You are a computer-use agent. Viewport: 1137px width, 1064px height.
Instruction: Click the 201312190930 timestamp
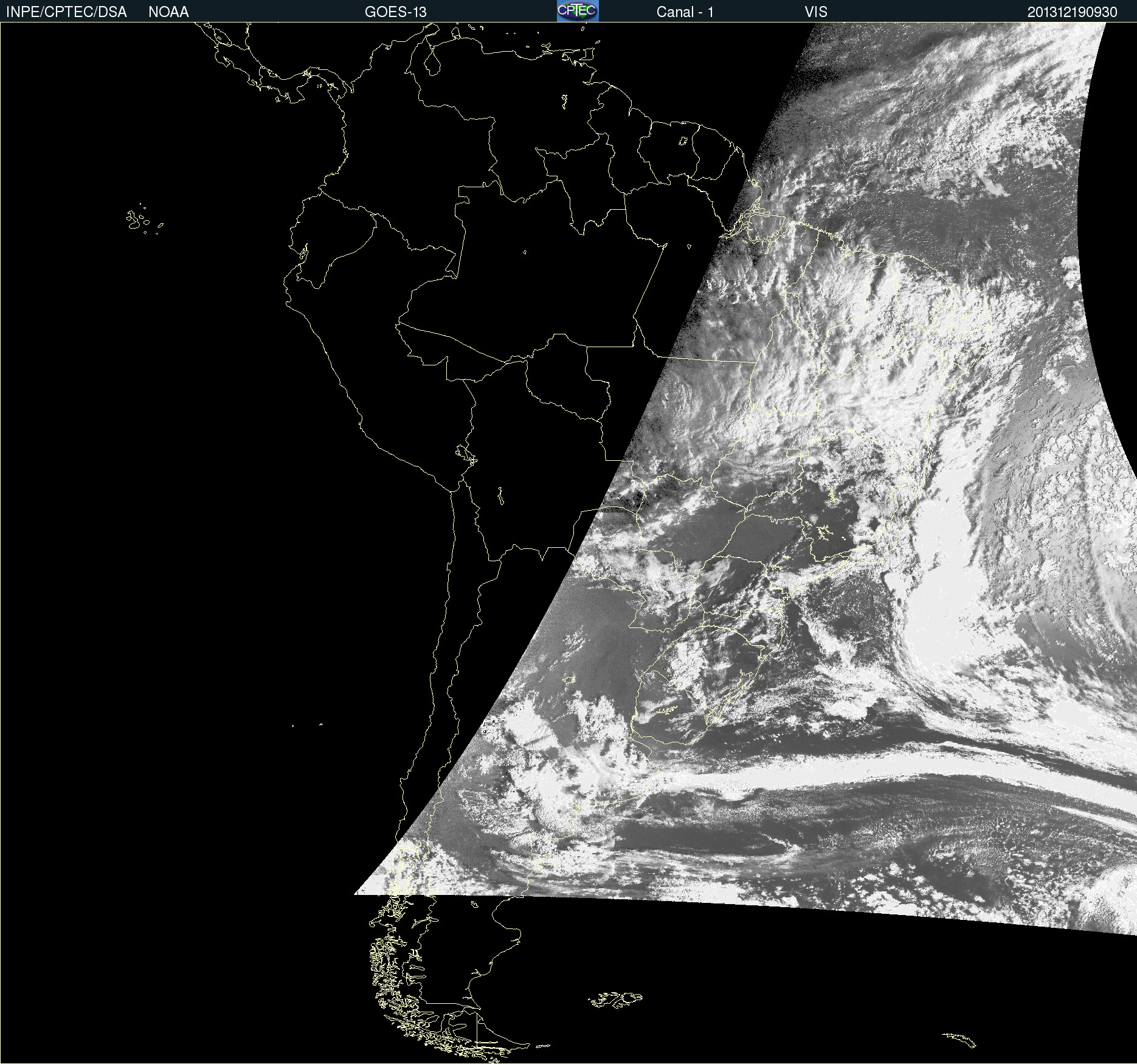(x=1073, y=12)
